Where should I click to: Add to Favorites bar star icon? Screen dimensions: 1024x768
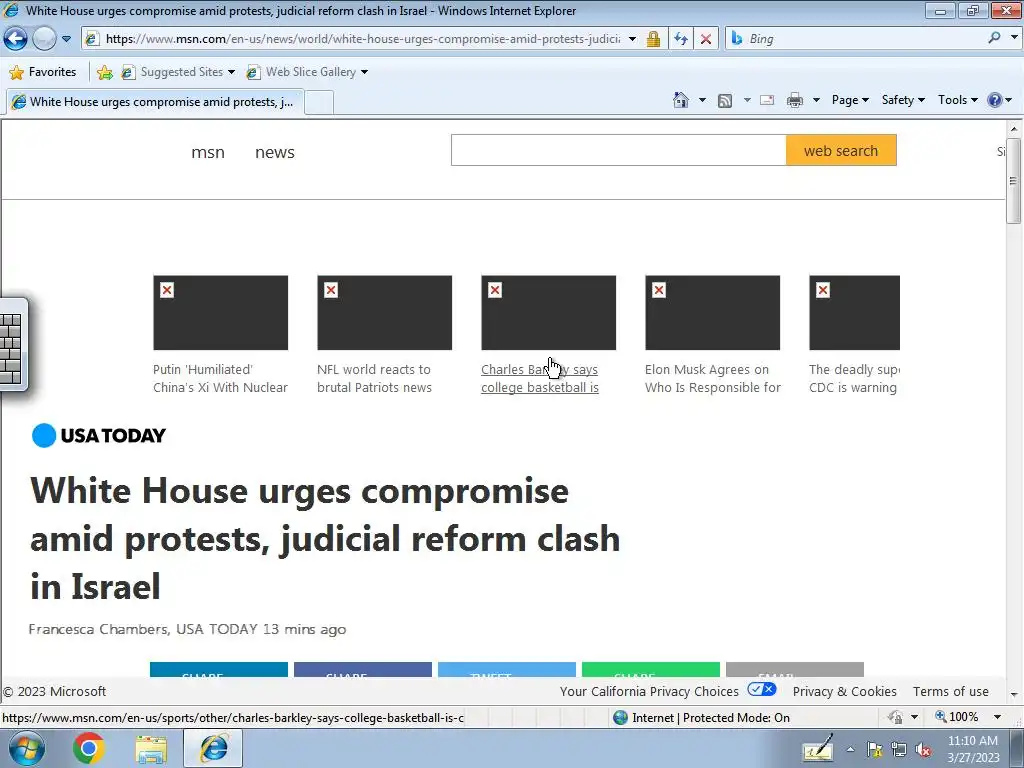pos(104,72)
